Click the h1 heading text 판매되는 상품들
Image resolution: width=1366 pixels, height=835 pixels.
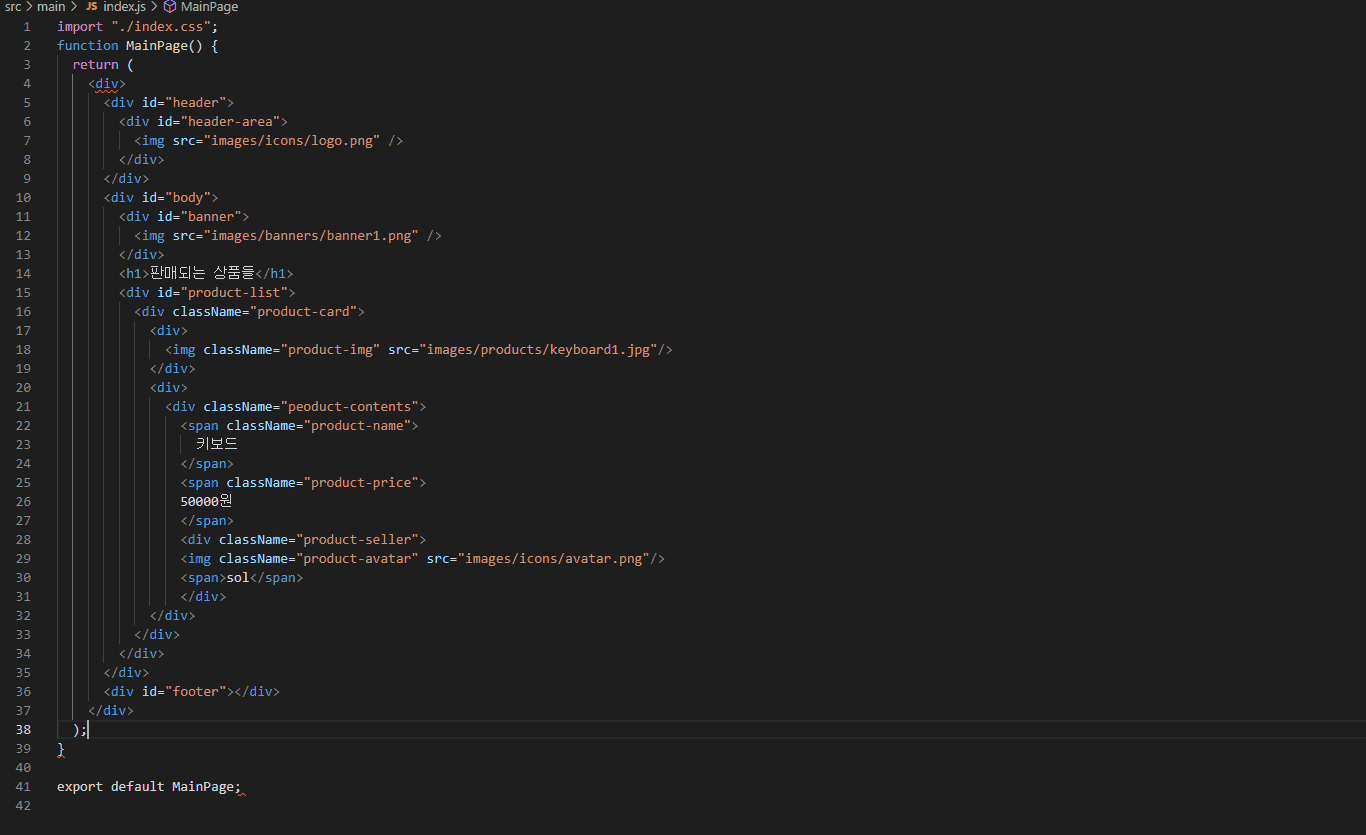click(x=202, y=274)
